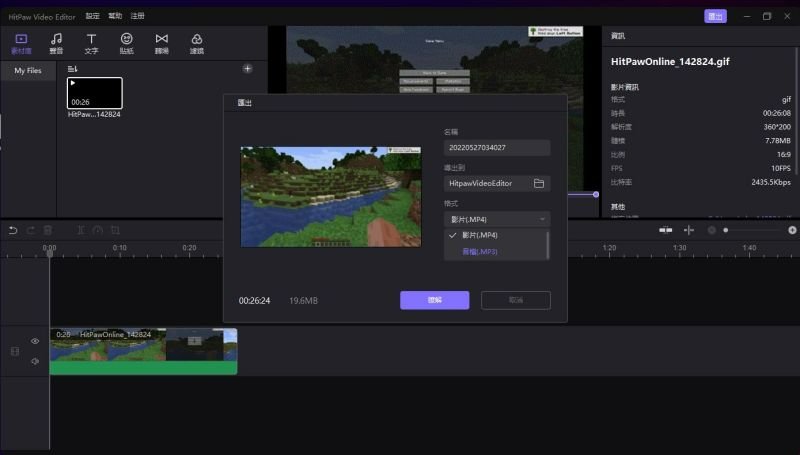The image size is (800, 455).
Task: Click the purple export button in the title bar
Action: pos(715,16)
